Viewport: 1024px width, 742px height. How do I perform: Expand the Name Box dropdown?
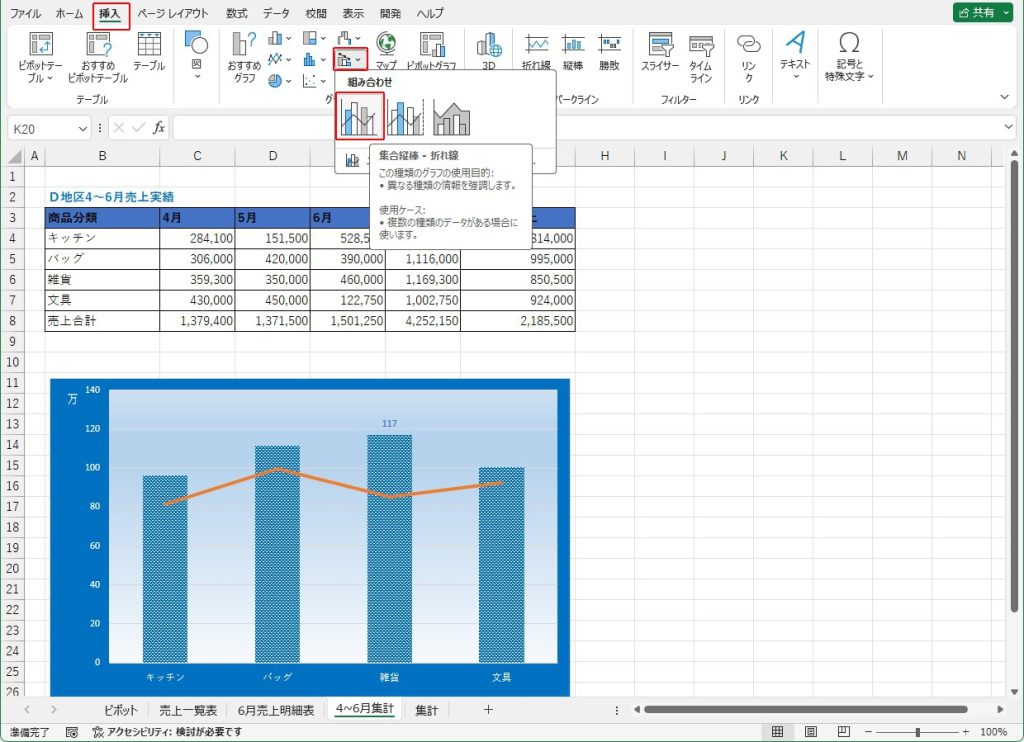tap(83, 128)
